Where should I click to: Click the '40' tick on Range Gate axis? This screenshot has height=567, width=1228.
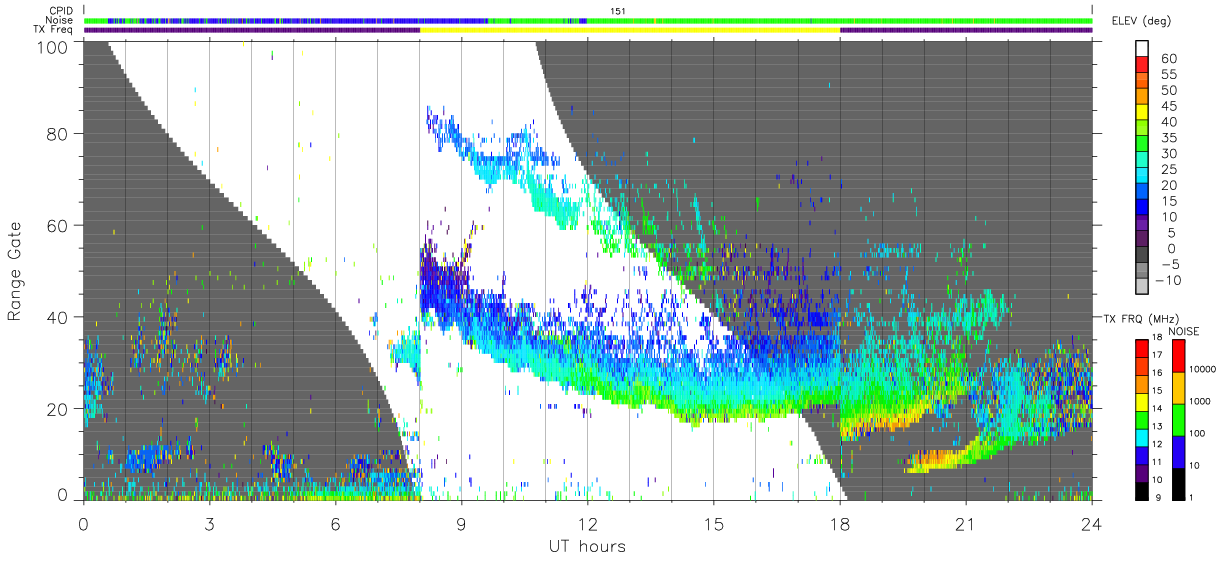point(57,317)
